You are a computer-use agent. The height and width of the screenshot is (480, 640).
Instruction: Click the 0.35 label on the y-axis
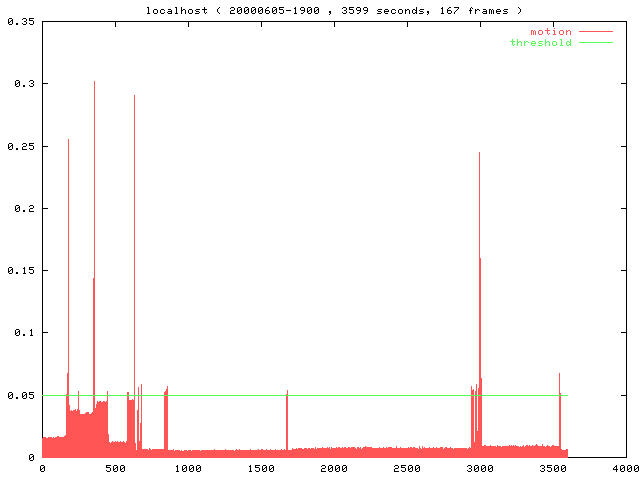pyautogui.click(x=20, y=21)
